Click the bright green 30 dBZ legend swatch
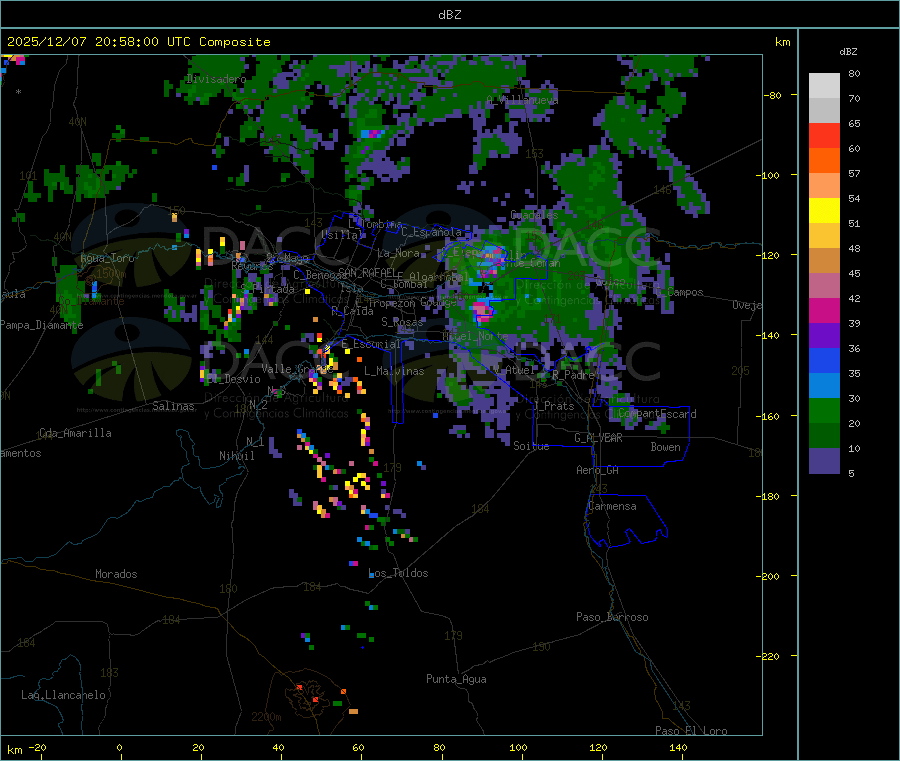 click(x=824, y=410)
